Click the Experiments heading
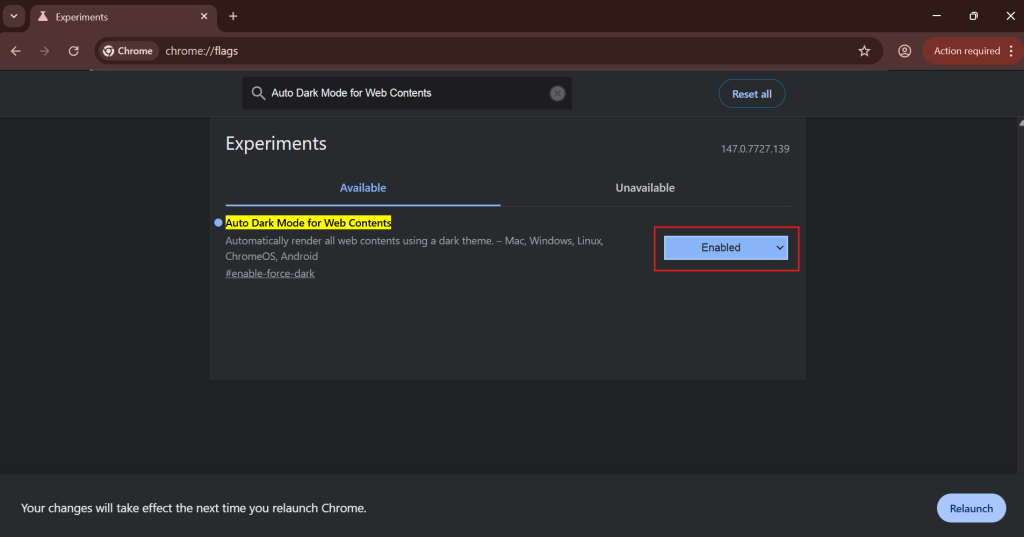 pos(276,144)
